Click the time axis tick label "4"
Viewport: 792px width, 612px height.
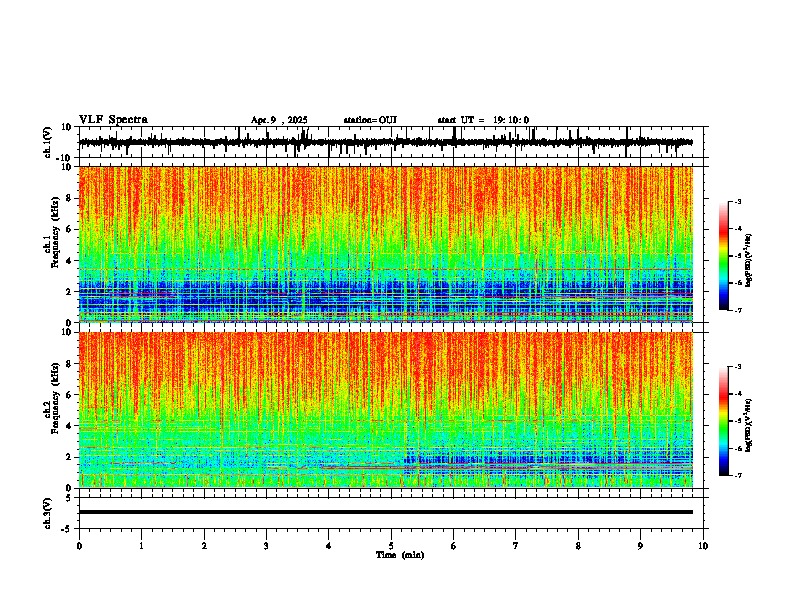pos(329,546)
